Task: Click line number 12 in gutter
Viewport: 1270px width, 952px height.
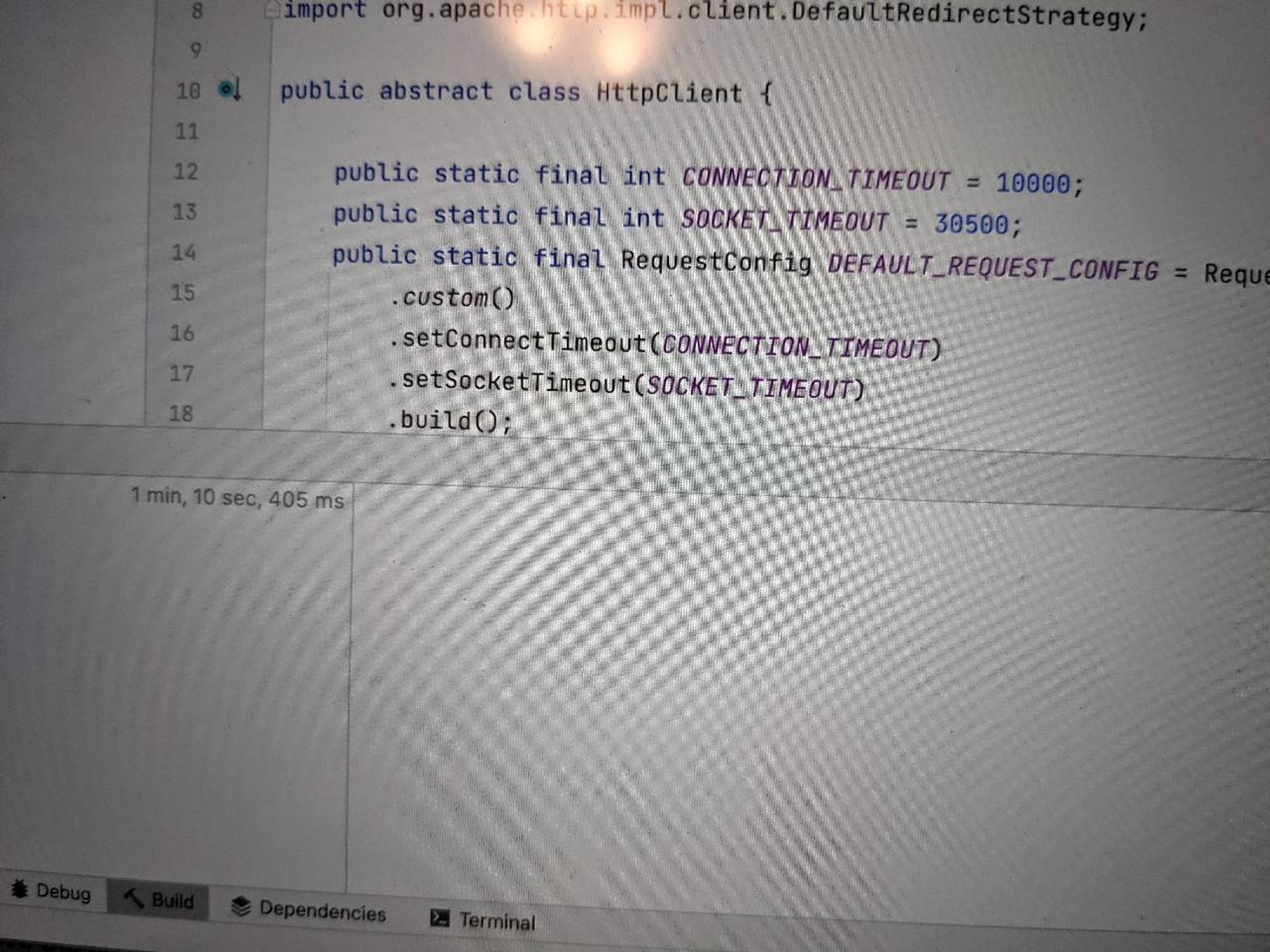Action: 185,171
